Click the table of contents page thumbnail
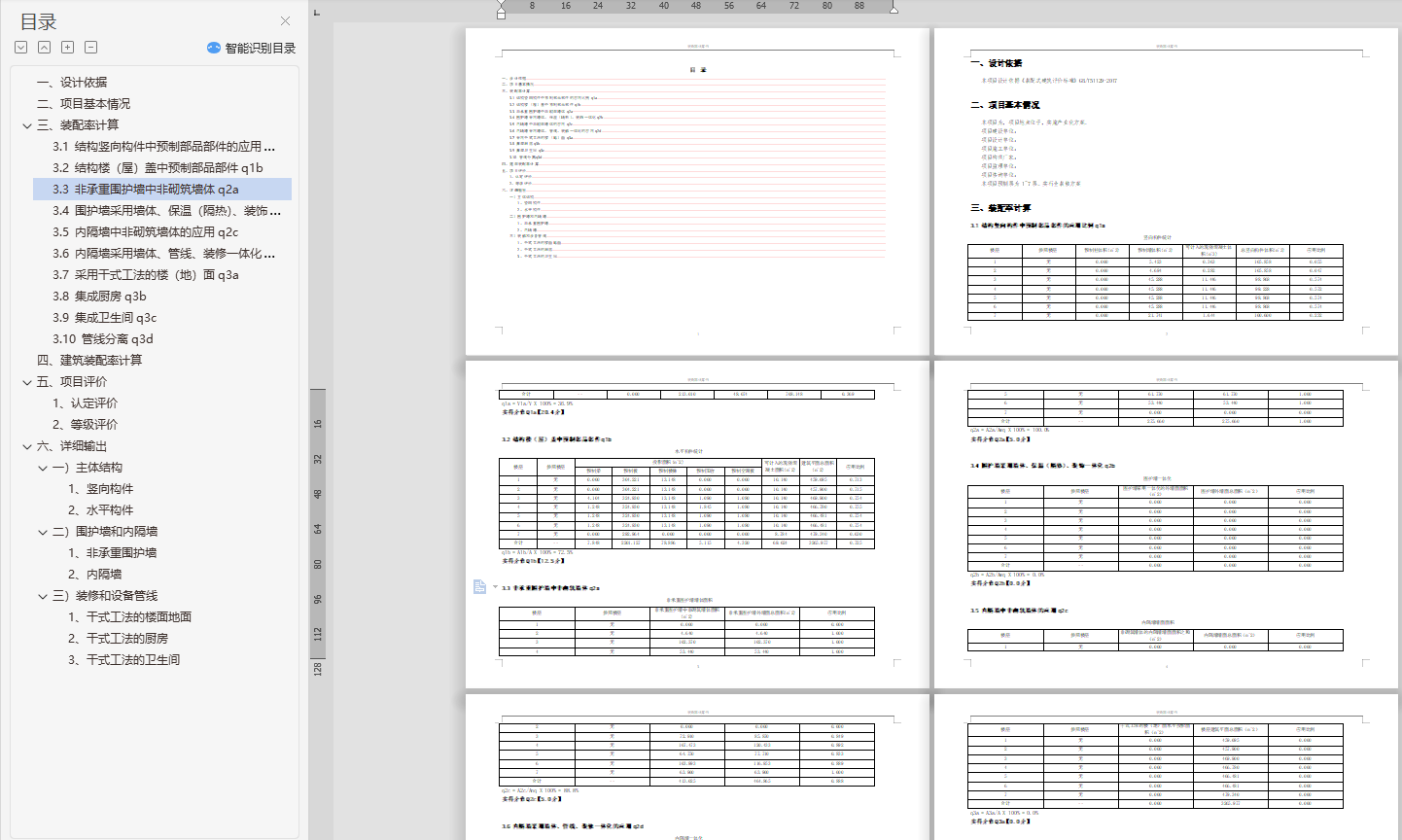 click(x=697, y=192)
